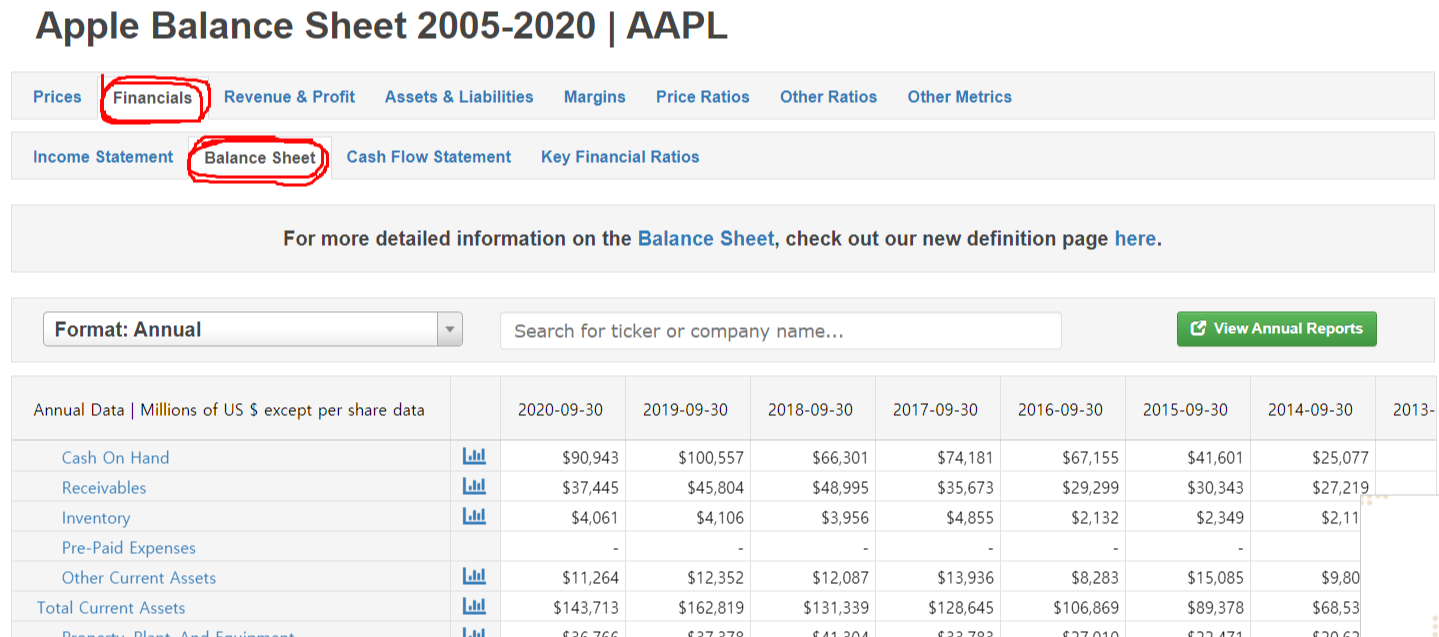Open Assets & Liabilities tab
This screenshot has width=1439, height=637.
pyautogui.click(x=459, y=97)
